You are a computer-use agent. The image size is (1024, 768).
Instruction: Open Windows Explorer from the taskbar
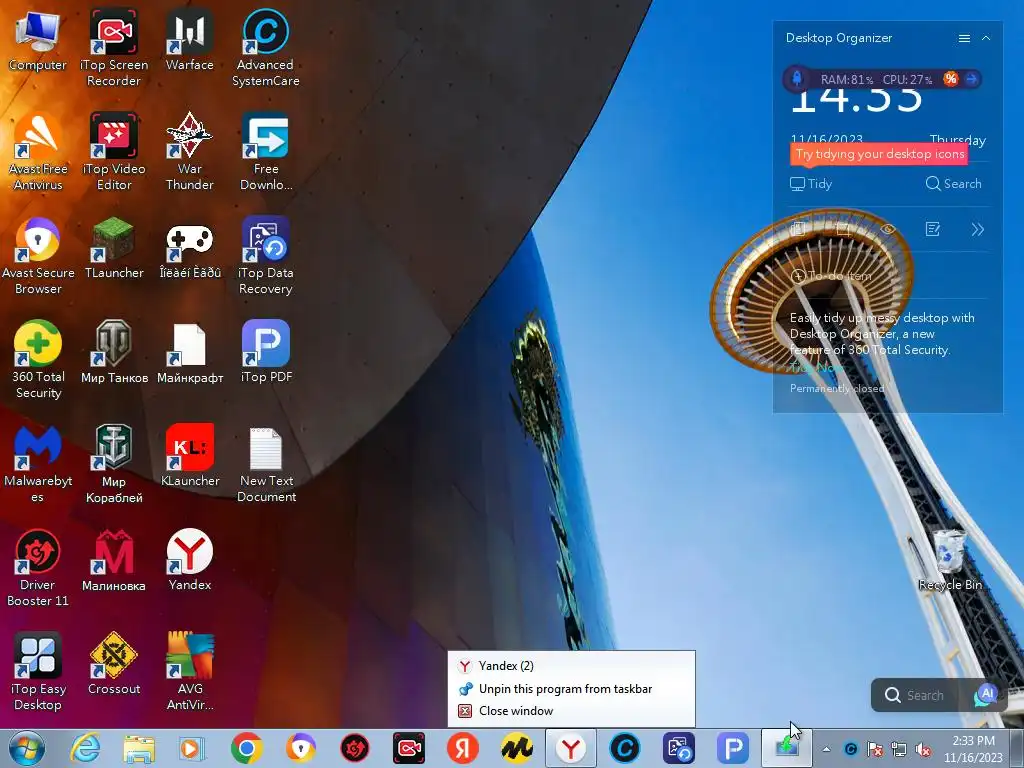pyautogui.click(x=139, y=748)
